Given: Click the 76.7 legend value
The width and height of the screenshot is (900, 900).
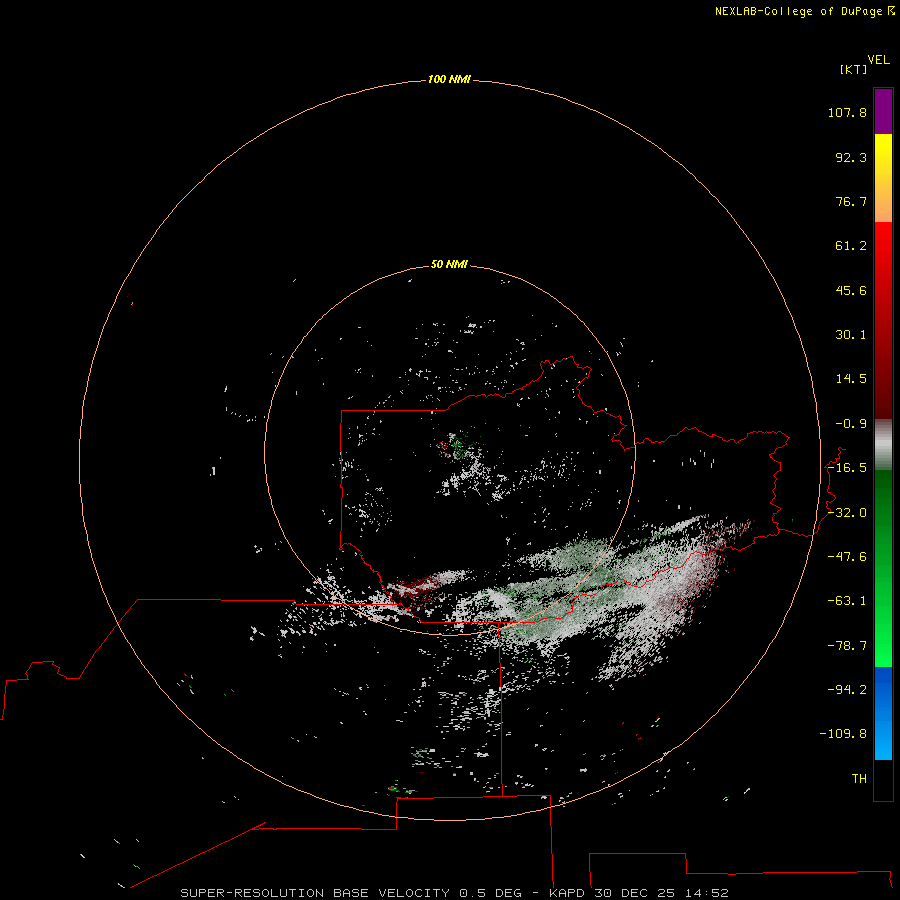Looking at the screenshot, I should (851, 201).
